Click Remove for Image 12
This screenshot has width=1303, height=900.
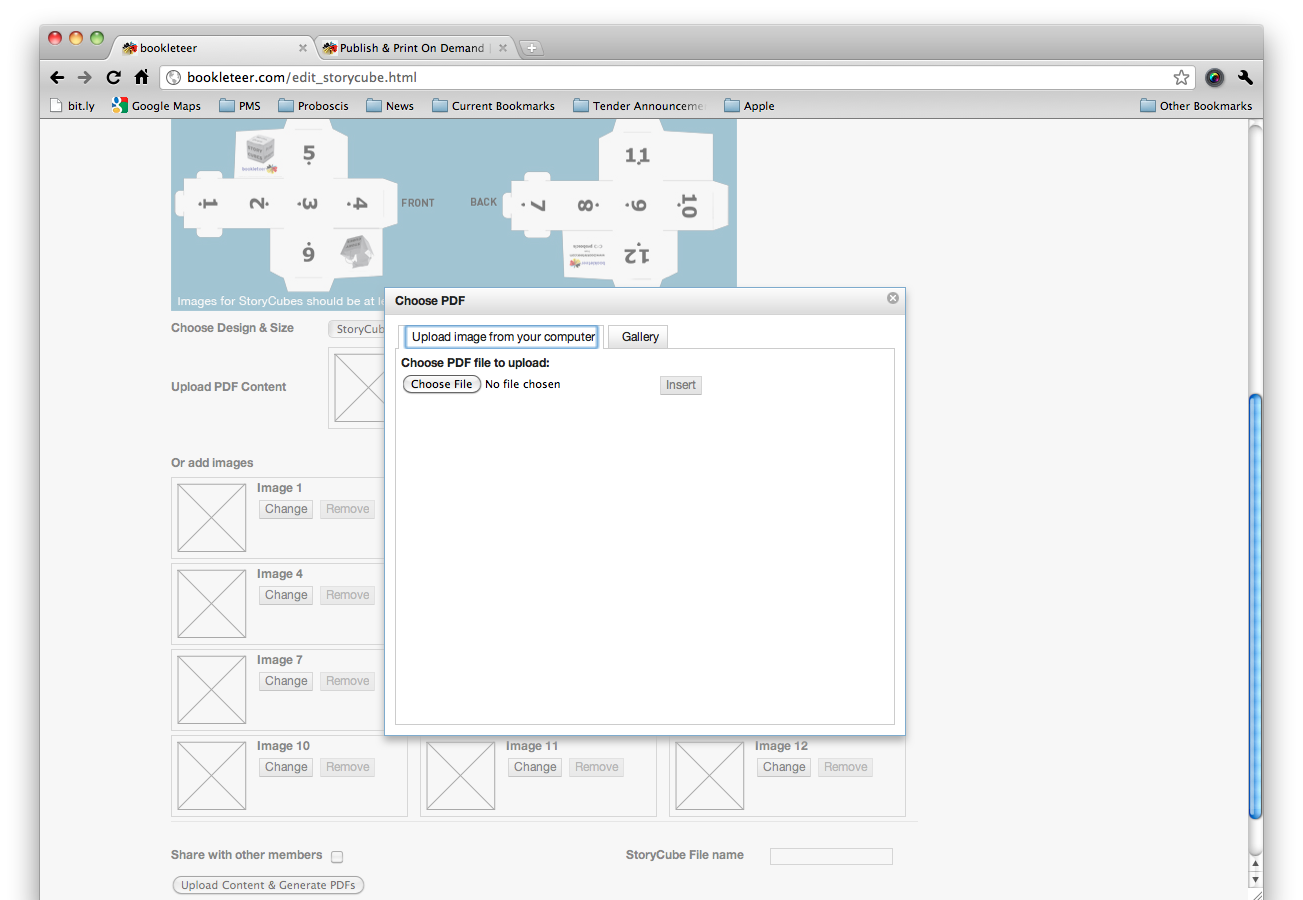coord(846,767)
